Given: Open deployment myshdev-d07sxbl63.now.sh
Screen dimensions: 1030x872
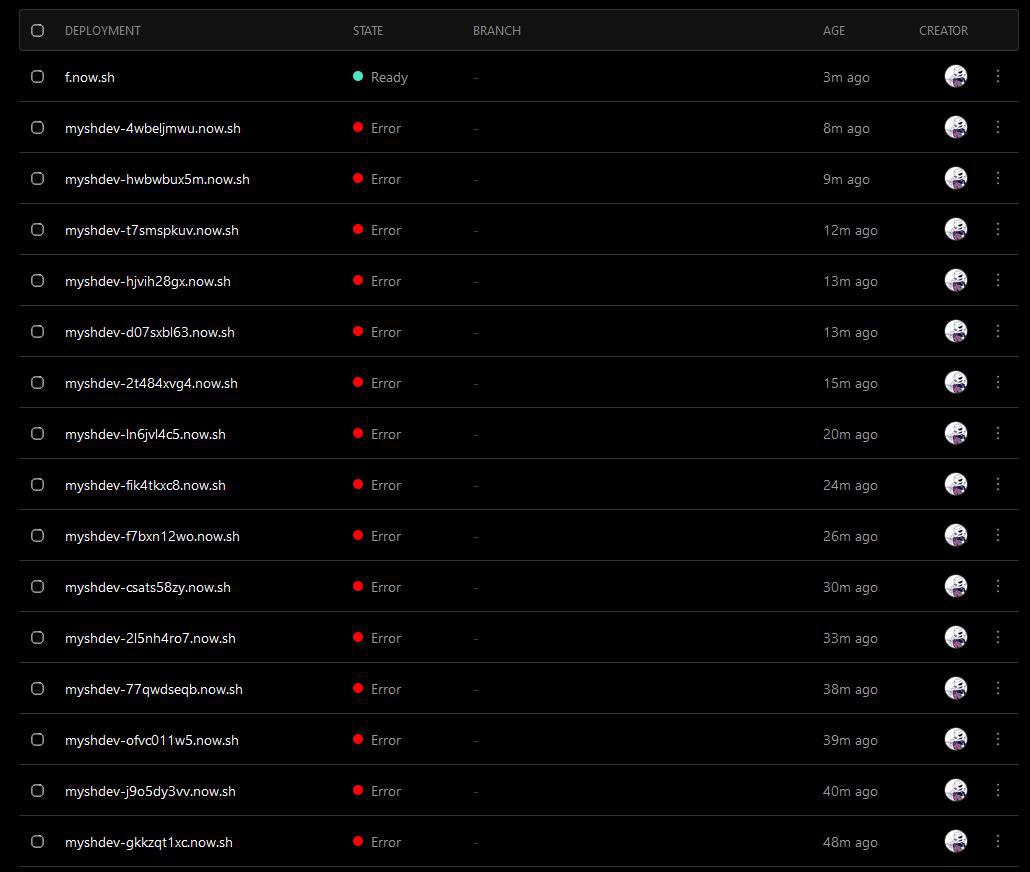Looking at the screenshot, I should 150,333.
